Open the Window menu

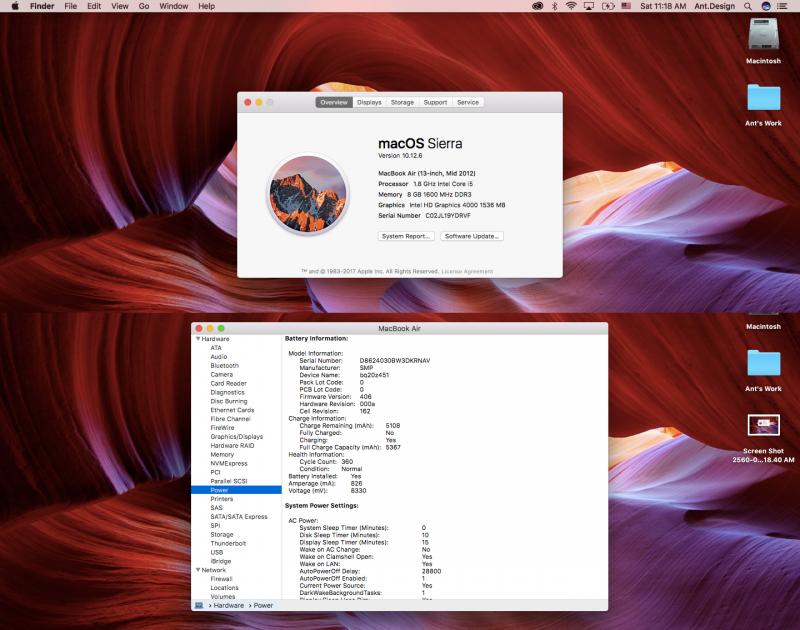(x=173, y=6)
